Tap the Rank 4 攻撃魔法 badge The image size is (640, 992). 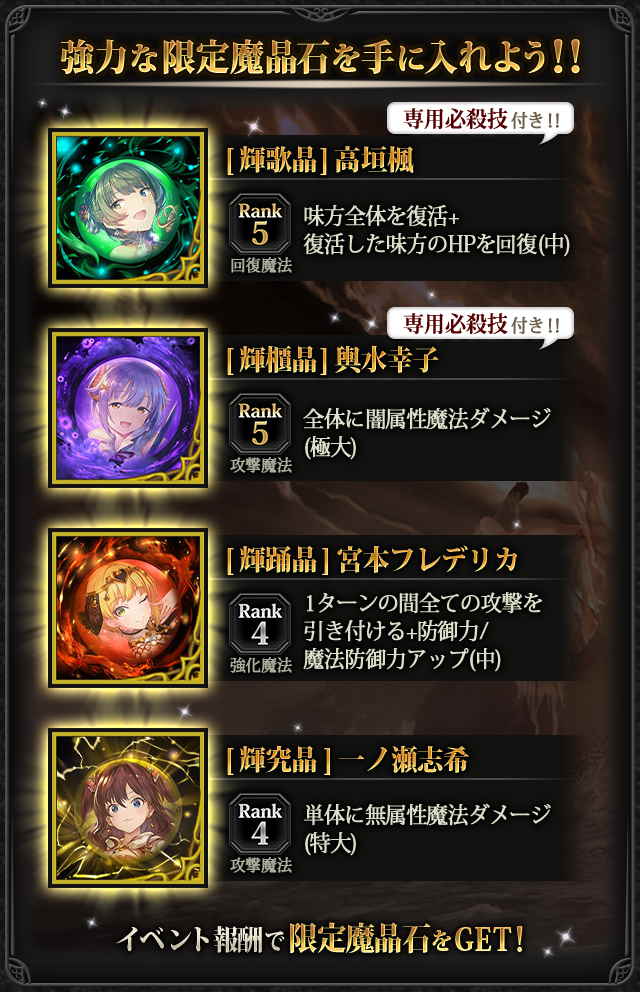[260, 834]
